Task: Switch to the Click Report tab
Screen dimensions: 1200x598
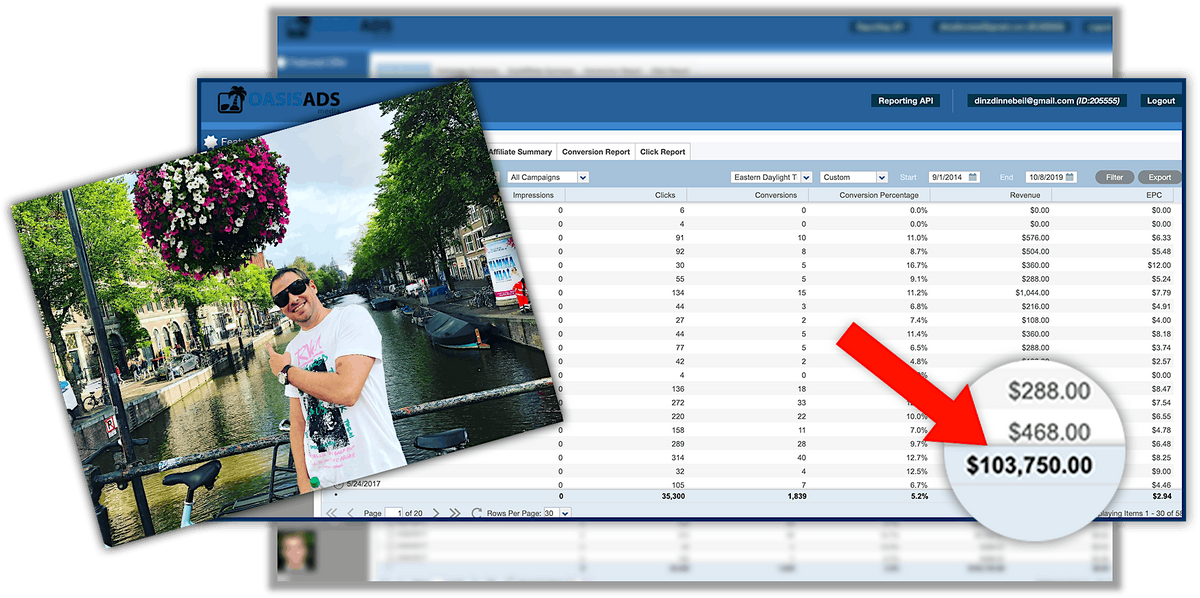Action: point(662,152)
